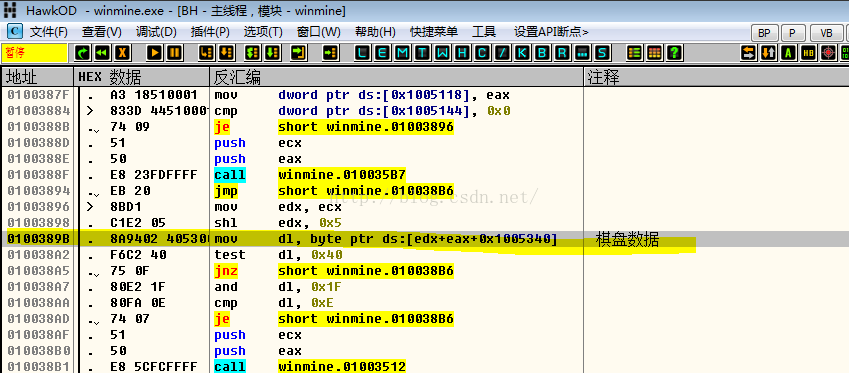Open Memory map with M icon

tap(402, 53)
